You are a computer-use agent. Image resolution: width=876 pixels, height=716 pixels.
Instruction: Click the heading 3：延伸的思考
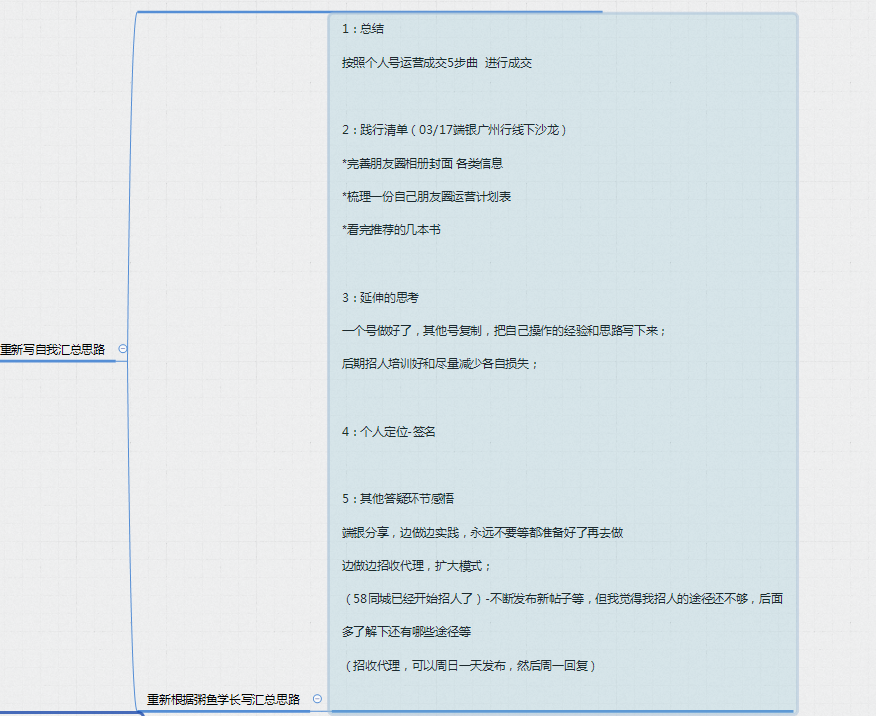[x=380, y=297]
